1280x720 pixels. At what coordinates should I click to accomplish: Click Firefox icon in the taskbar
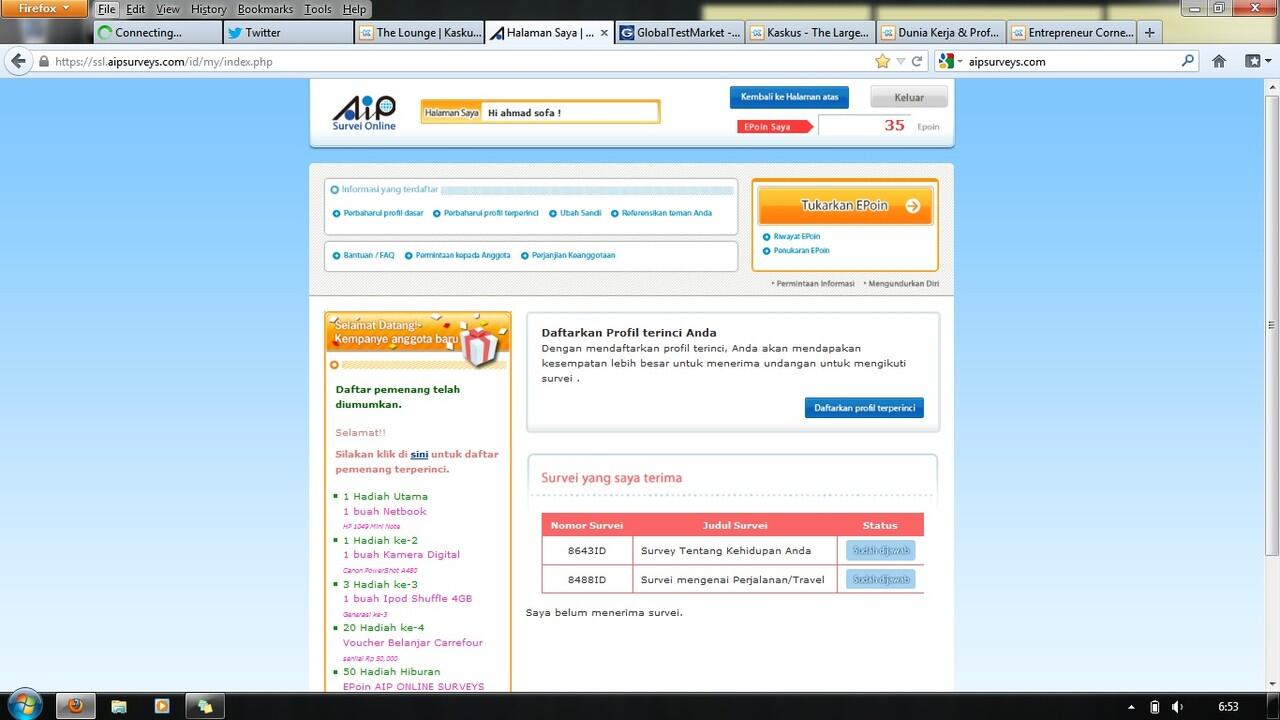[76, 706]
